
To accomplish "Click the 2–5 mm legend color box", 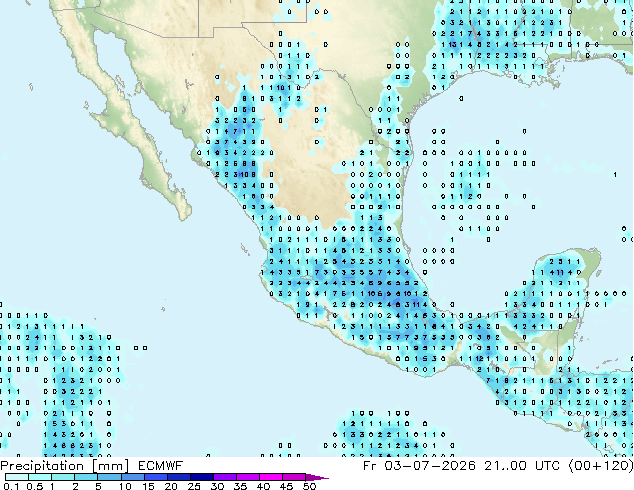I will click(x=86, y=477).
